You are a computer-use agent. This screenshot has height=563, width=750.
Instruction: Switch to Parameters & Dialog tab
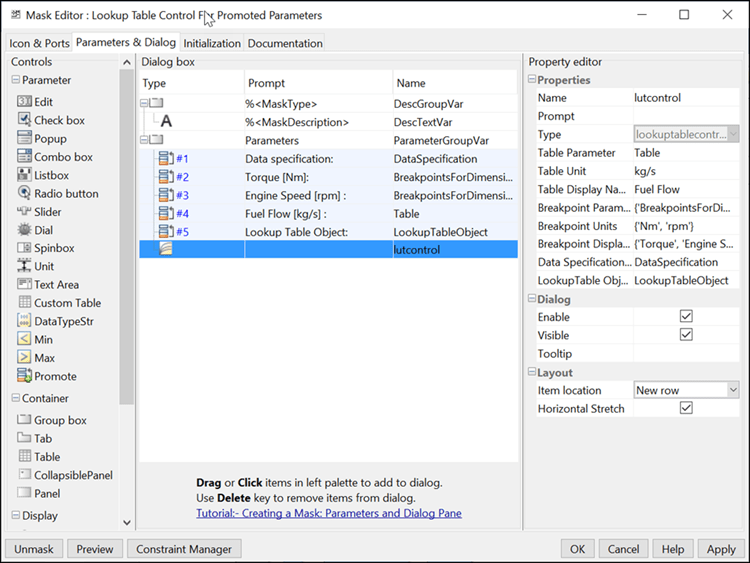[126, 43]
